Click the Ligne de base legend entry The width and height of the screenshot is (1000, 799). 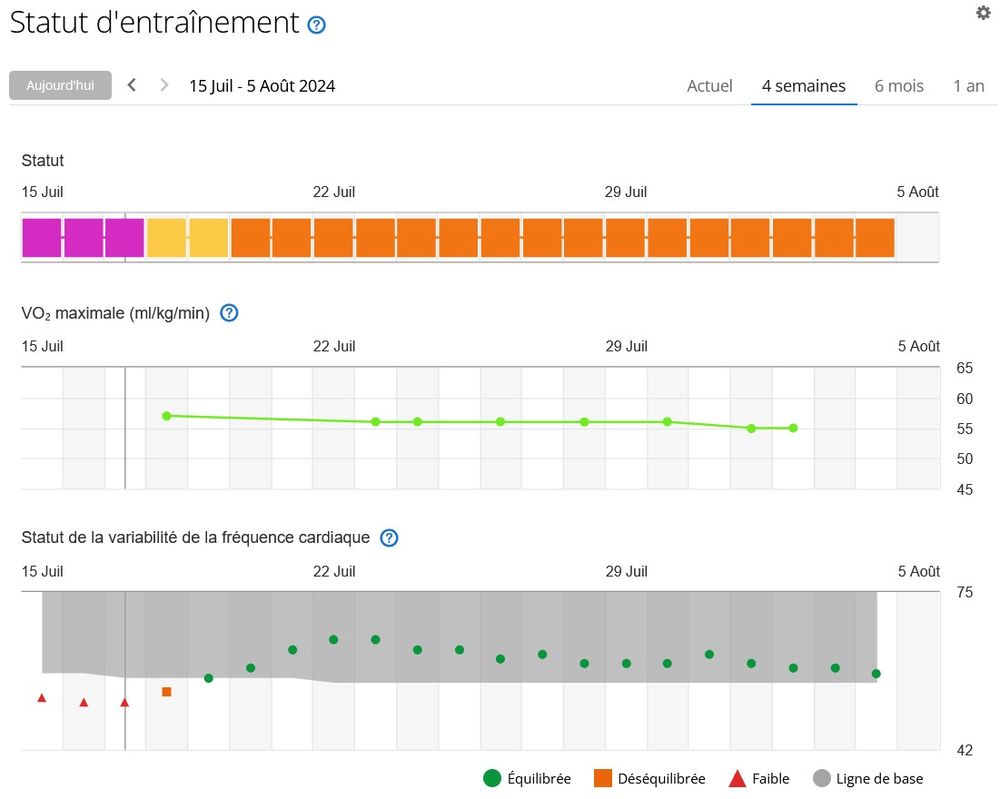pos(868,778)
